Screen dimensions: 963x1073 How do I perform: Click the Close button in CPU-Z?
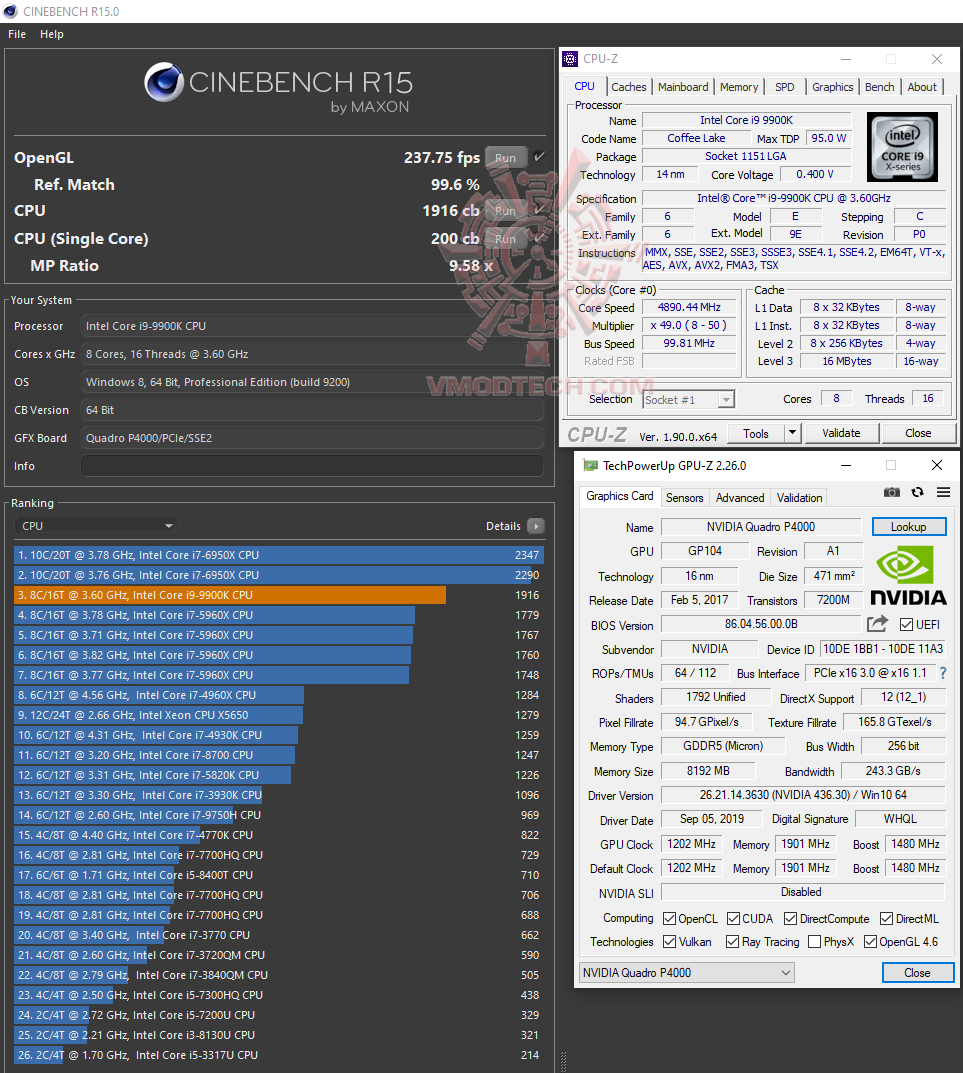point(918,432)
